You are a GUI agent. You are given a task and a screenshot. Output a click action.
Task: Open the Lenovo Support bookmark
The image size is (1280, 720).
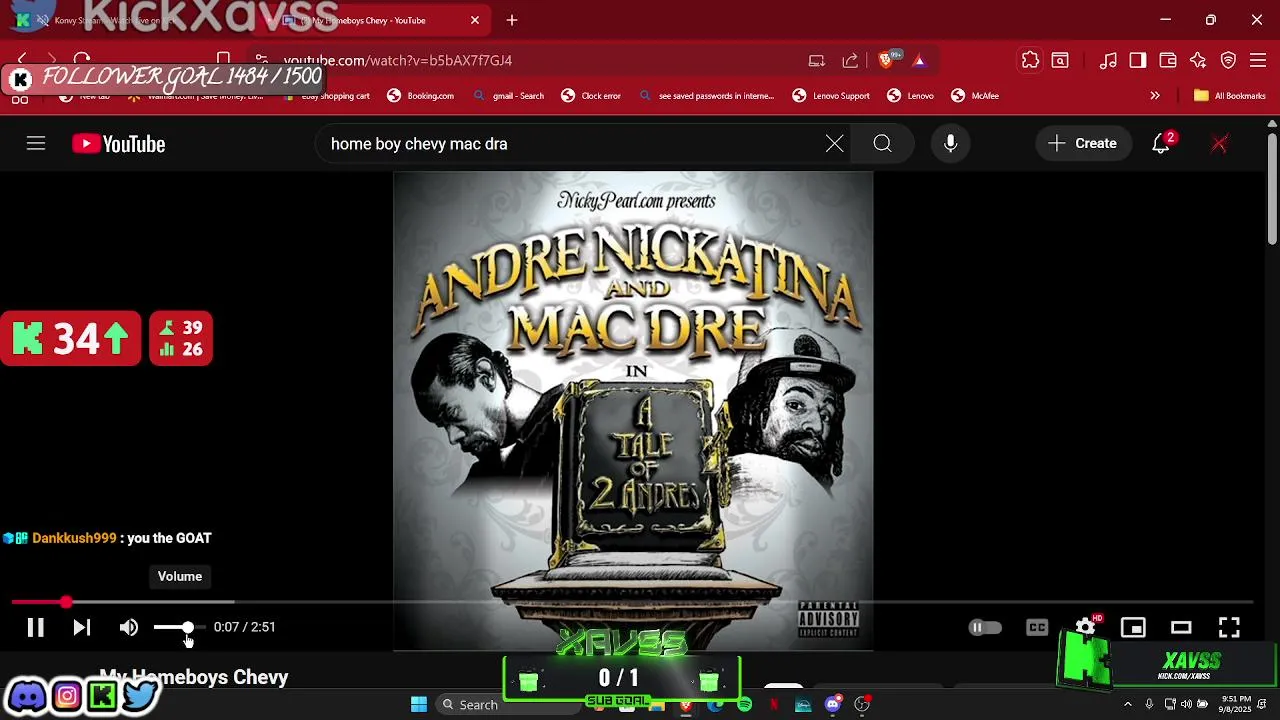coord(831,96)
